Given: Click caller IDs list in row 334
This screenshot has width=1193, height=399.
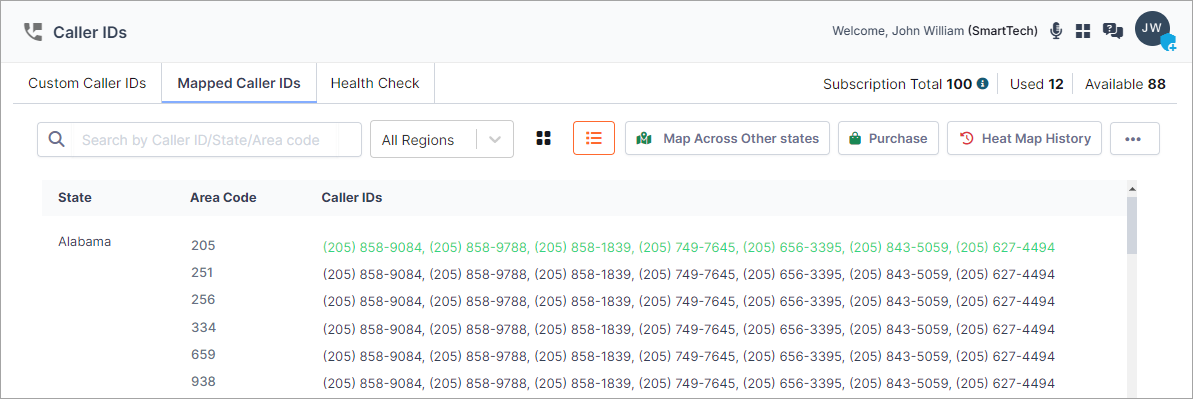Looking at the screenshot, I should coord(689,330).
